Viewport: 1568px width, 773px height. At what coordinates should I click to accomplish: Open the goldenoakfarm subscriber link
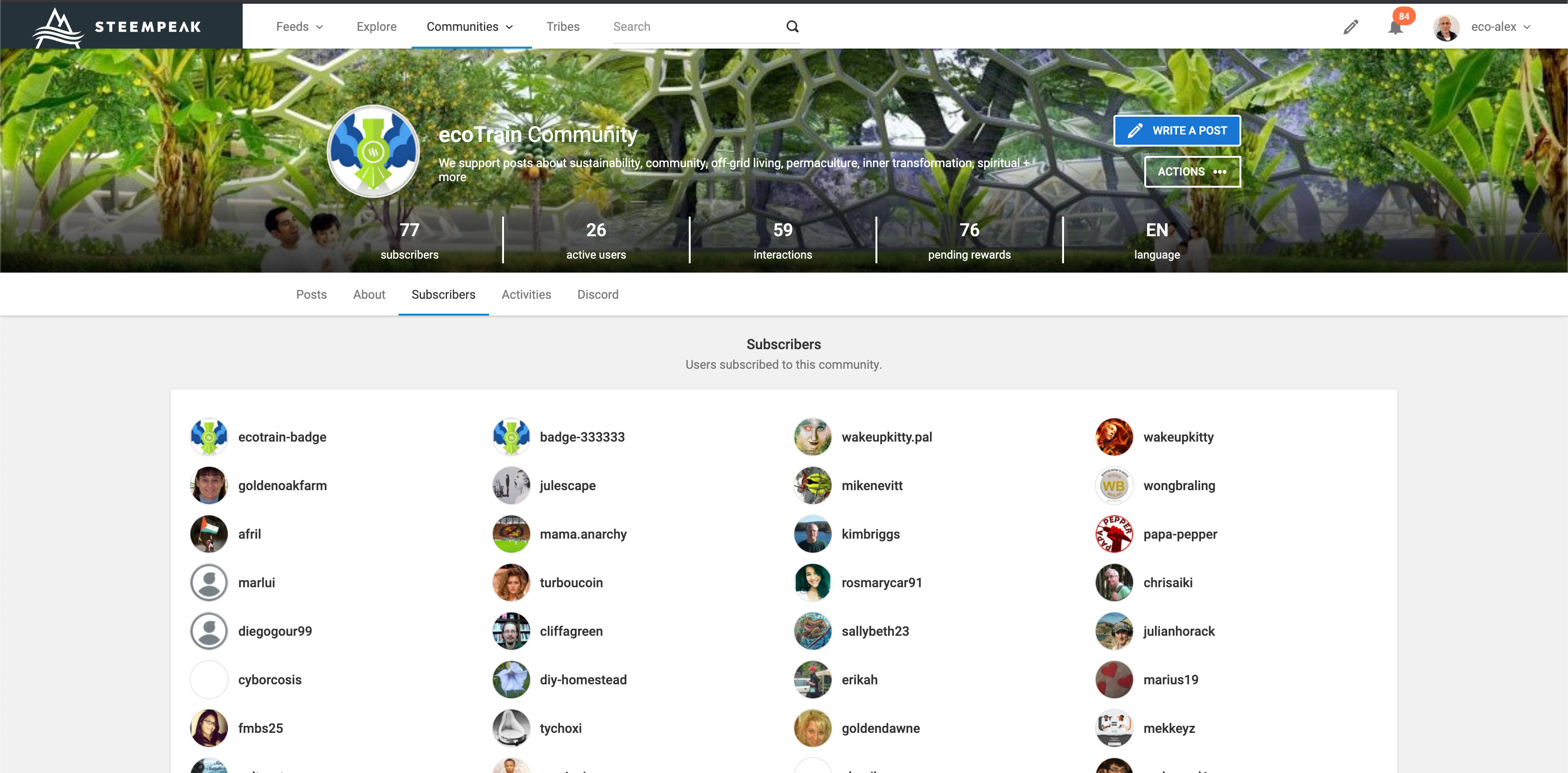(282, 485)
